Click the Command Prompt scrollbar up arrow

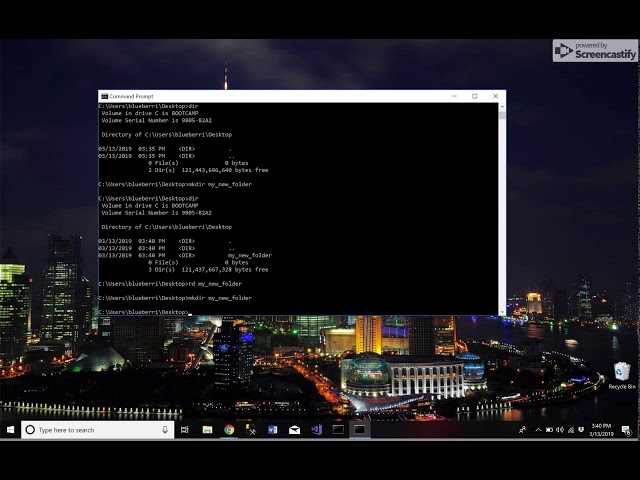(502, 107)
